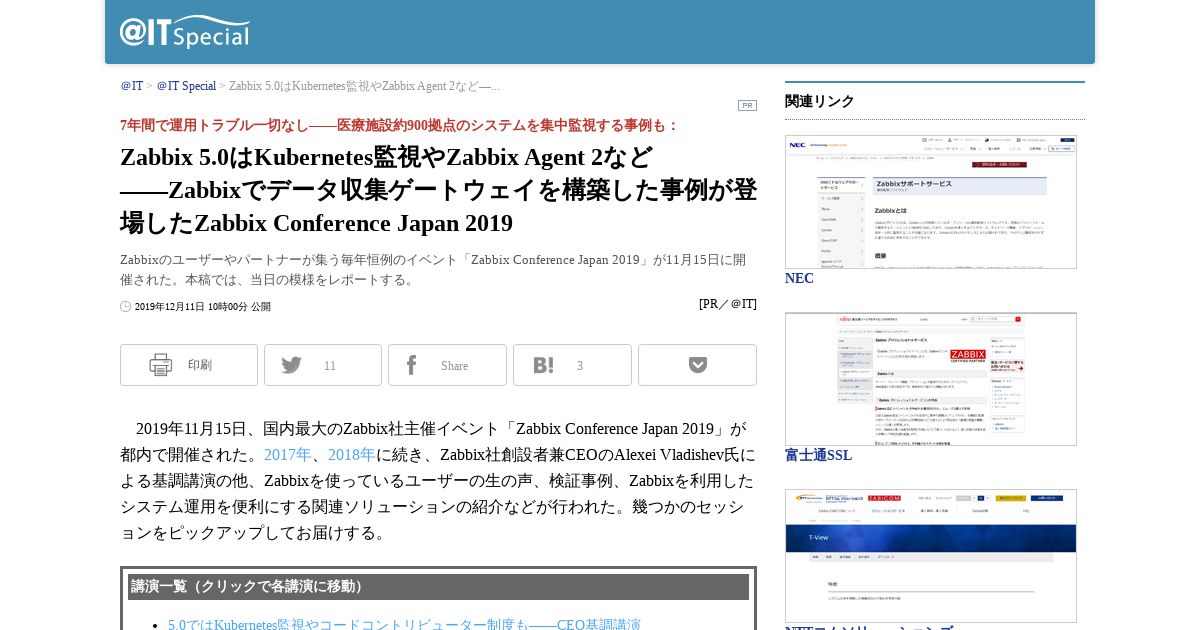This screenshot has height=630, width=1200.
Task: Follow the 2018年 link in the article
Action: click(x=352, y=455)
